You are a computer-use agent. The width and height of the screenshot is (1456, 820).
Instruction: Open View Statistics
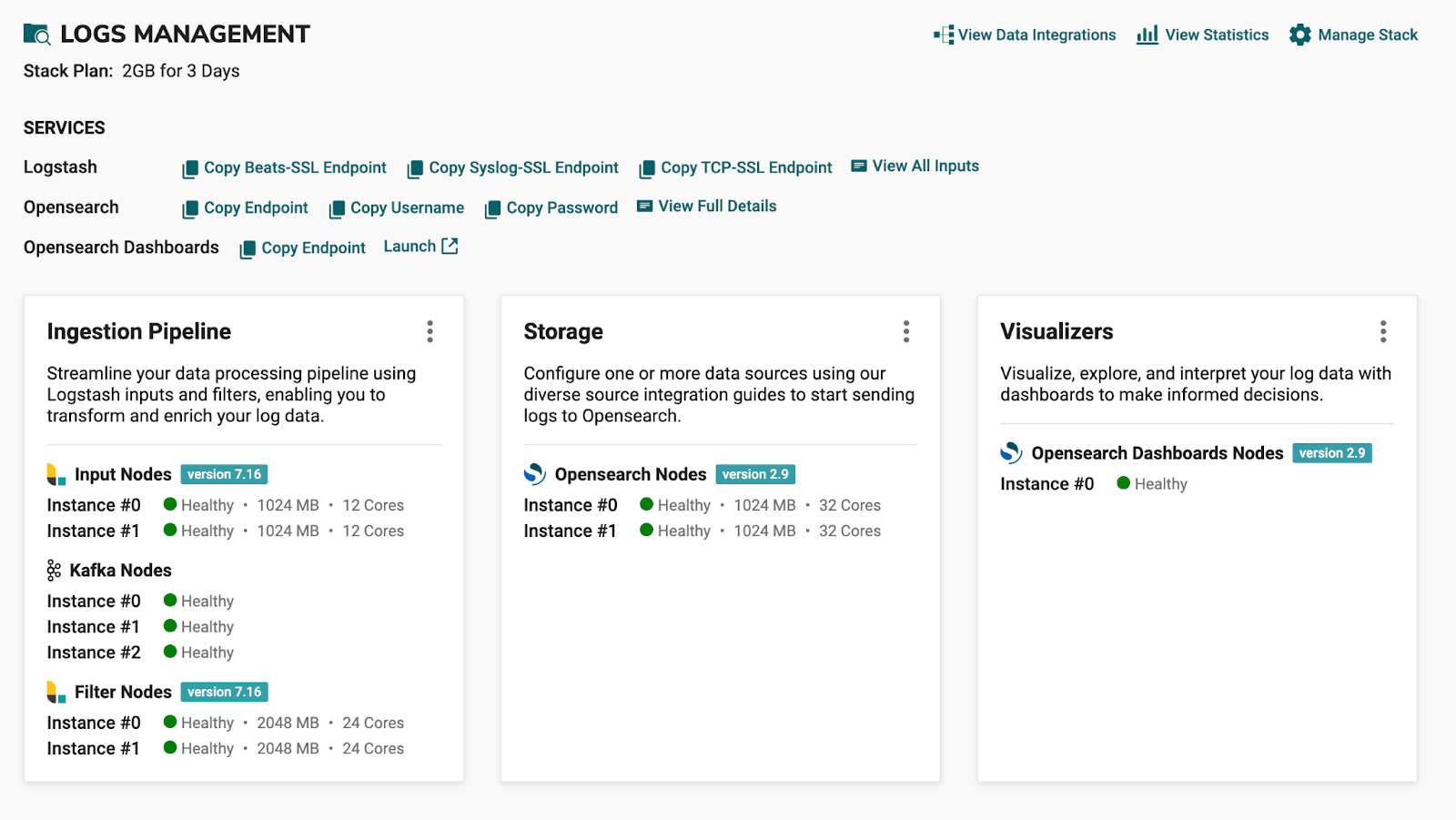1201,35
